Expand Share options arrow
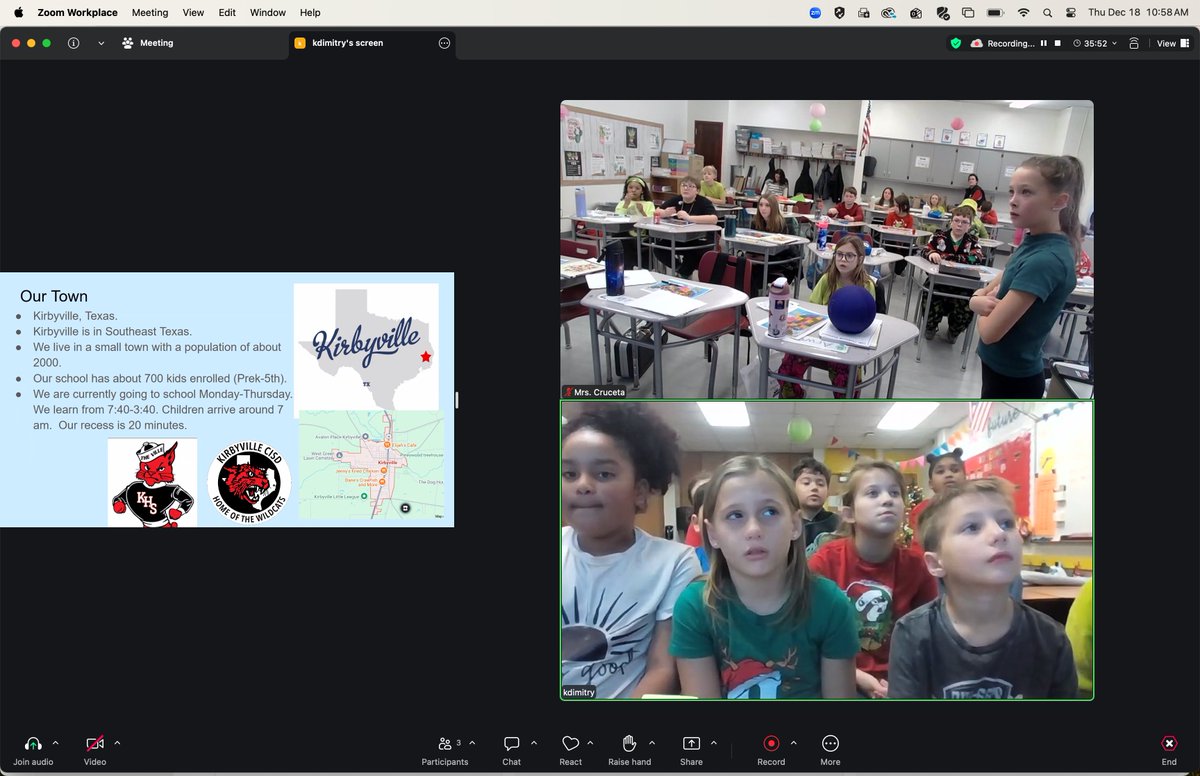The image size is (1200, 776). click(713, 743)
